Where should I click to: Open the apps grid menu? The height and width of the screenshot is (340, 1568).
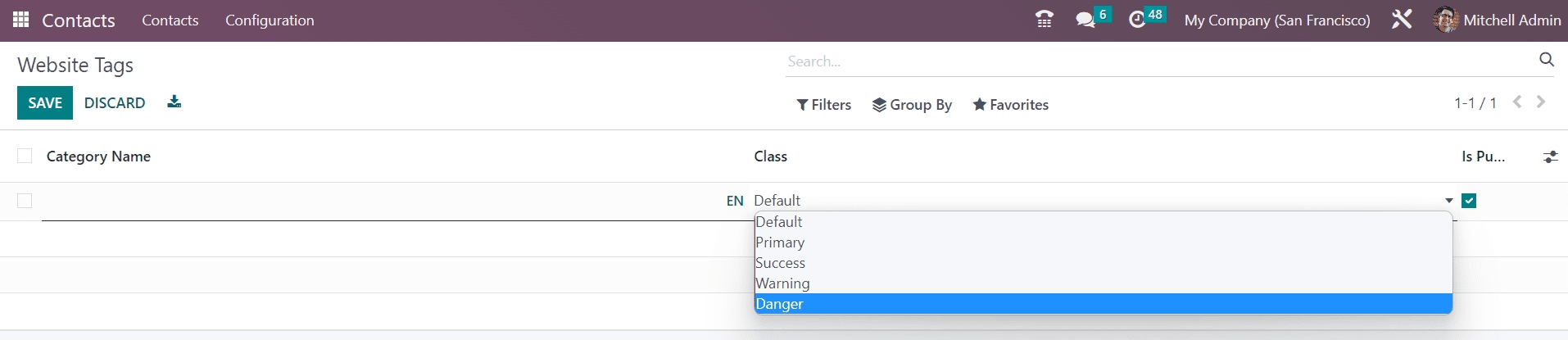(21, 20)
